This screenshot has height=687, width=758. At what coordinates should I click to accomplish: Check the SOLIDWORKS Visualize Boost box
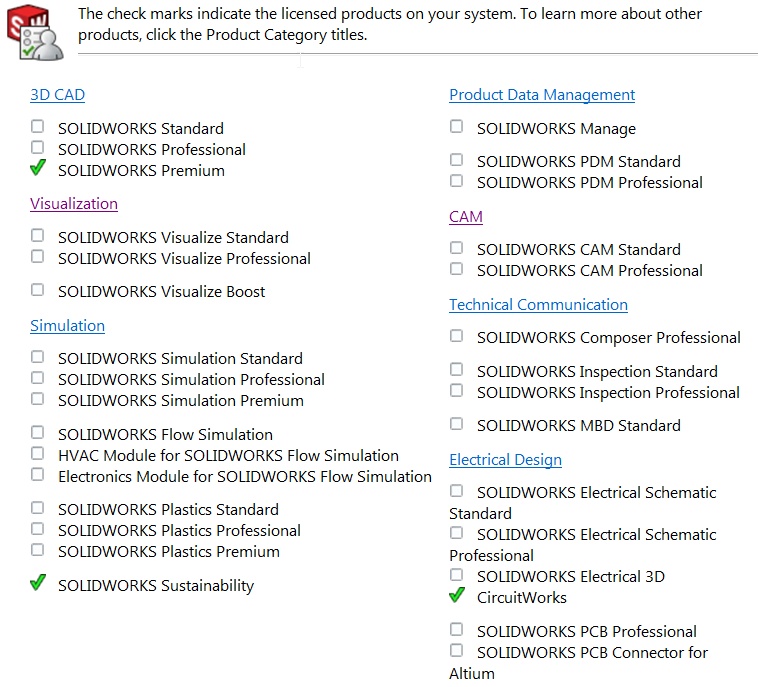(38, 290)
